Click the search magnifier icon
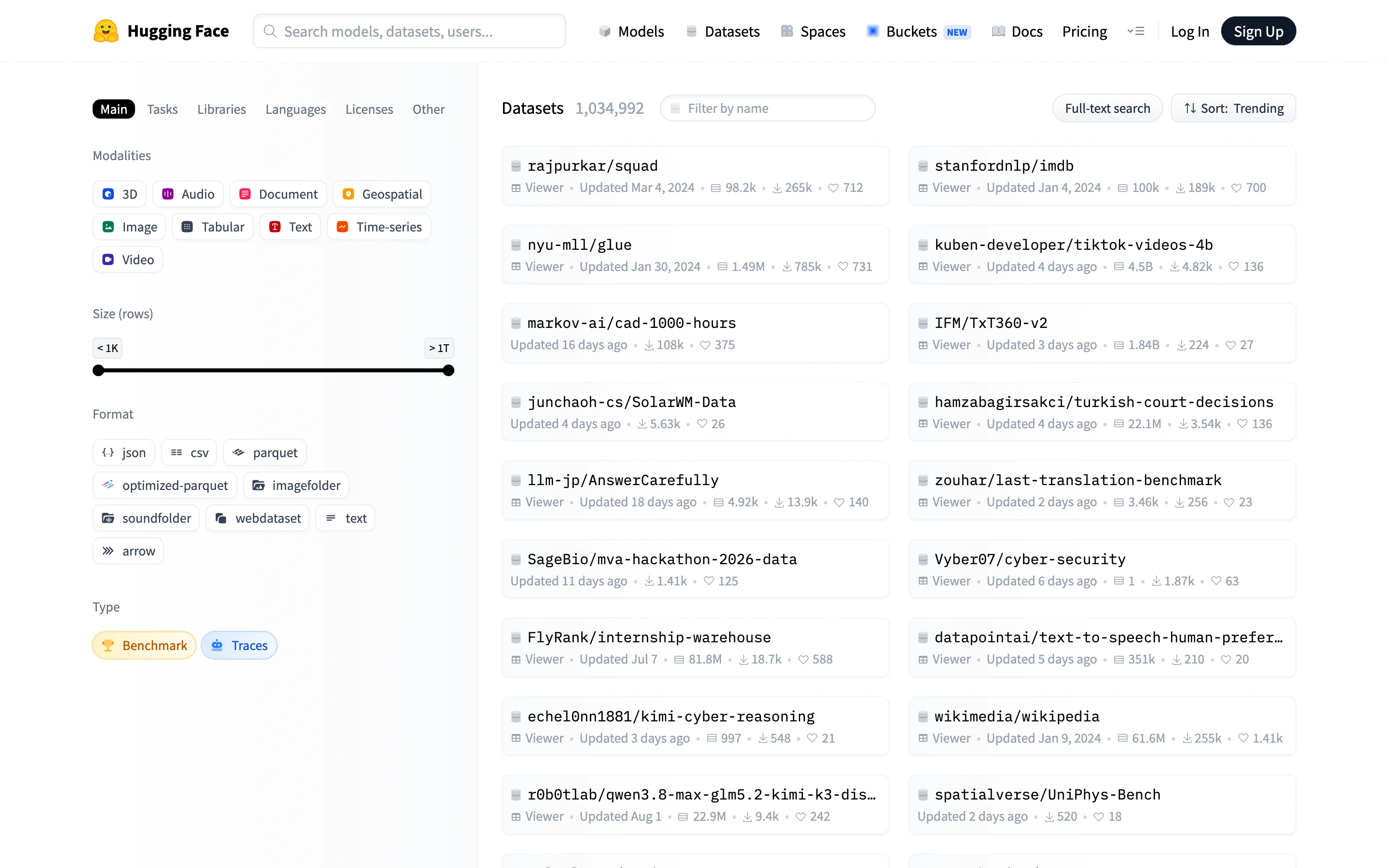 coord(270,31)
